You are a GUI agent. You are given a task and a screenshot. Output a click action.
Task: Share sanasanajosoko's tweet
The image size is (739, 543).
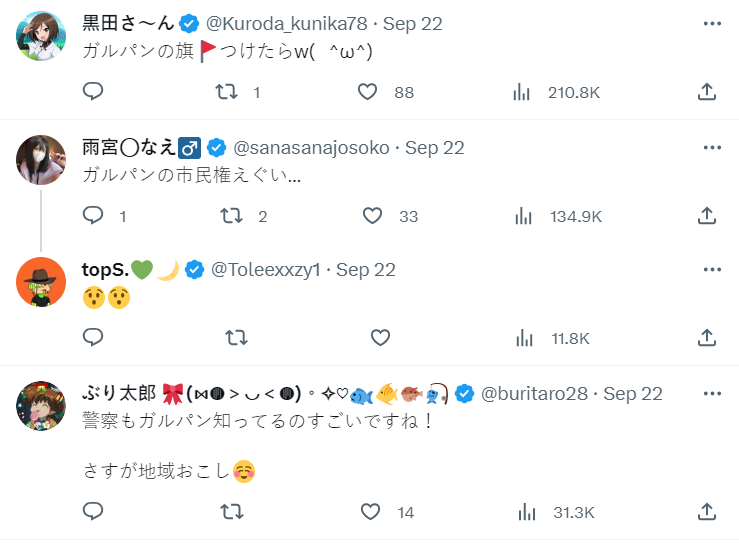pyautogui.click(x=706, y=215)
